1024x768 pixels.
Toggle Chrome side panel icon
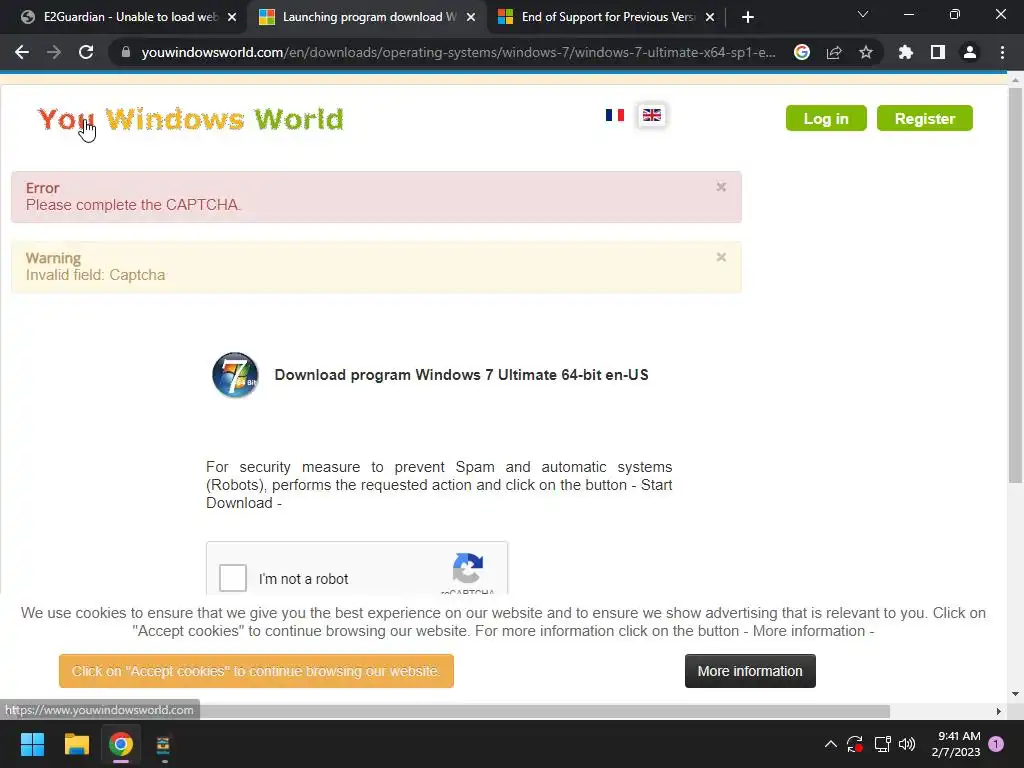point(938,52)
